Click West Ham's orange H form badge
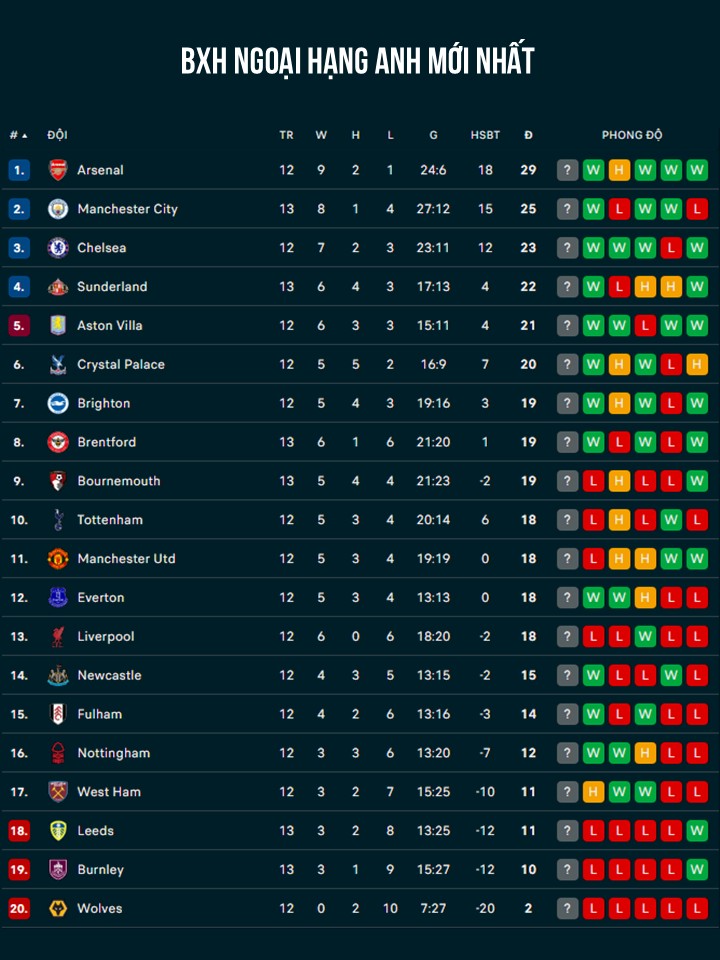Viewport: 720px width, 960px height. (x=594, y=792)
